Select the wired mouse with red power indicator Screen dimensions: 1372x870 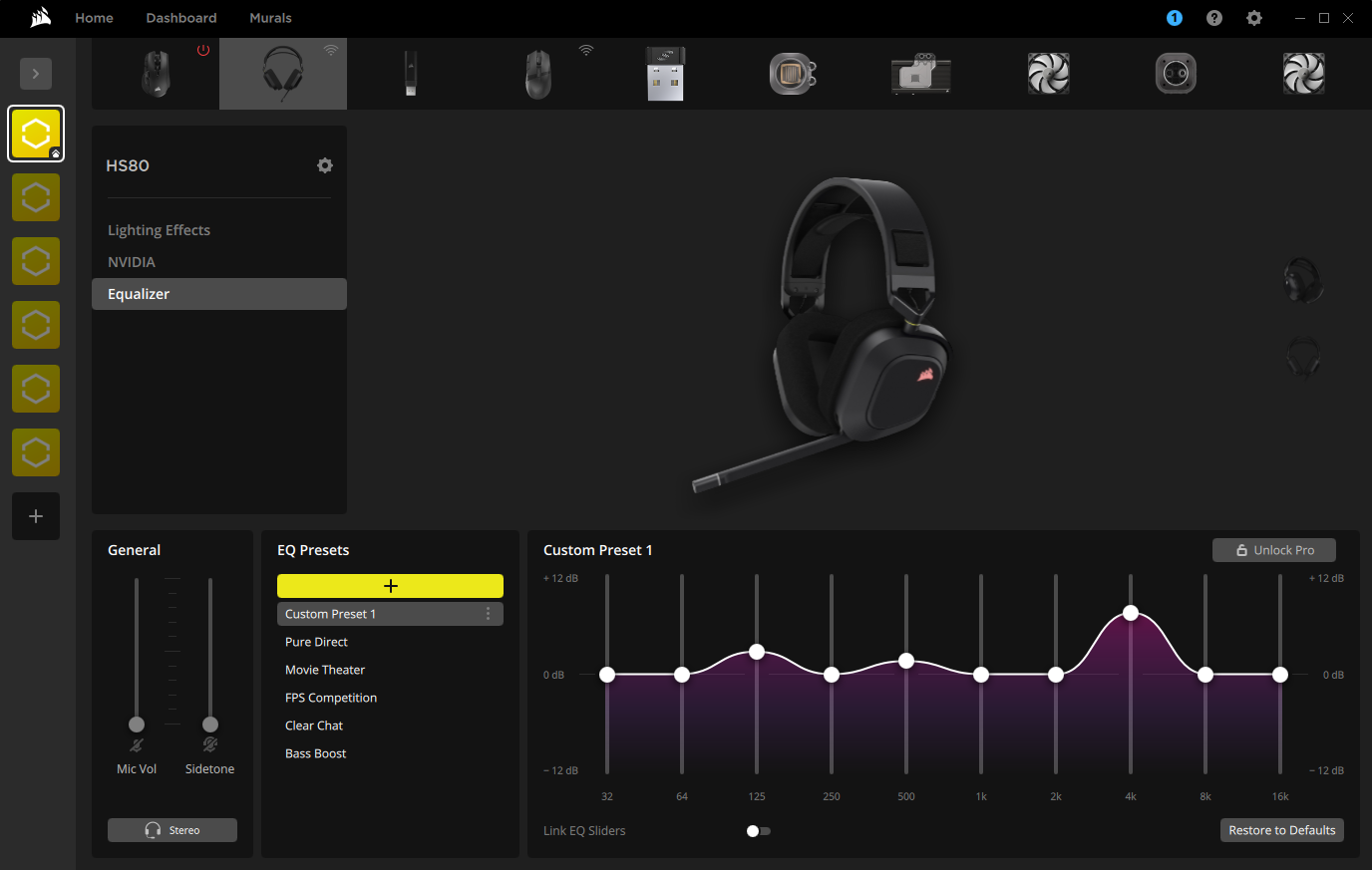[x=156, y=74]
